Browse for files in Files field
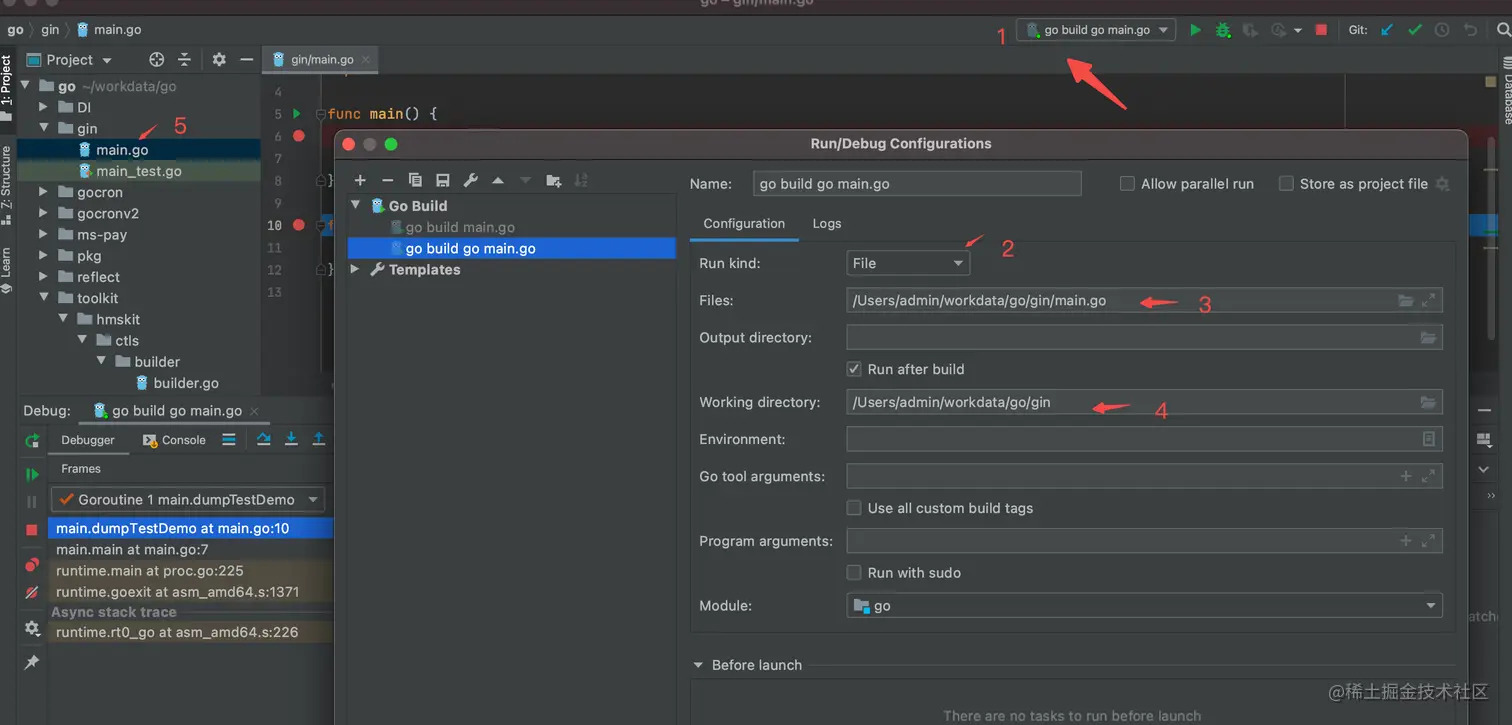 (1406, 300)
